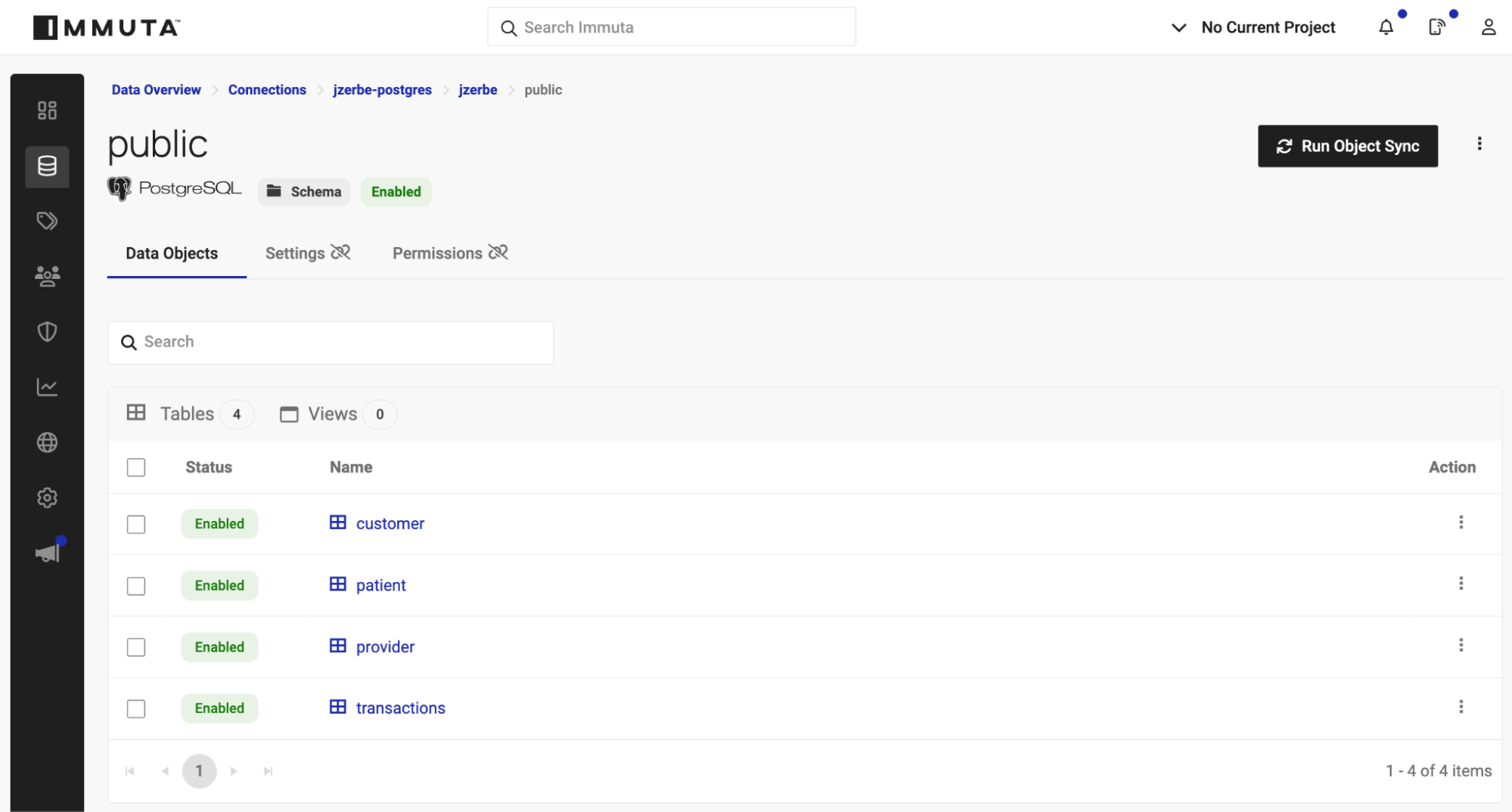Click the '1 - 4 of 4 items' text
This screenshot has width=1512, height=812.
[1439, 770]
